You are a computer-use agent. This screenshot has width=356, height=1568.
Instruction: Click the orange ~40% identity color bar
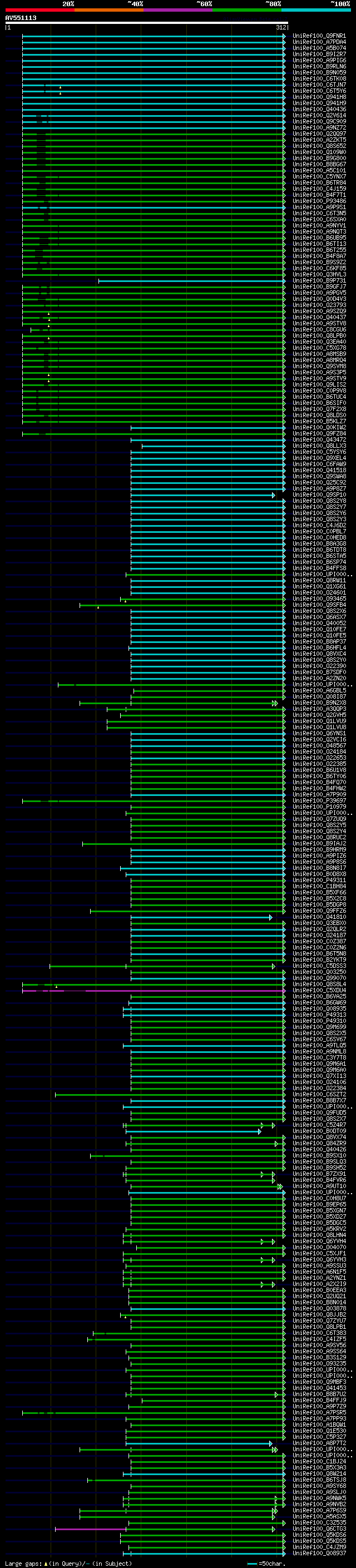109,10
